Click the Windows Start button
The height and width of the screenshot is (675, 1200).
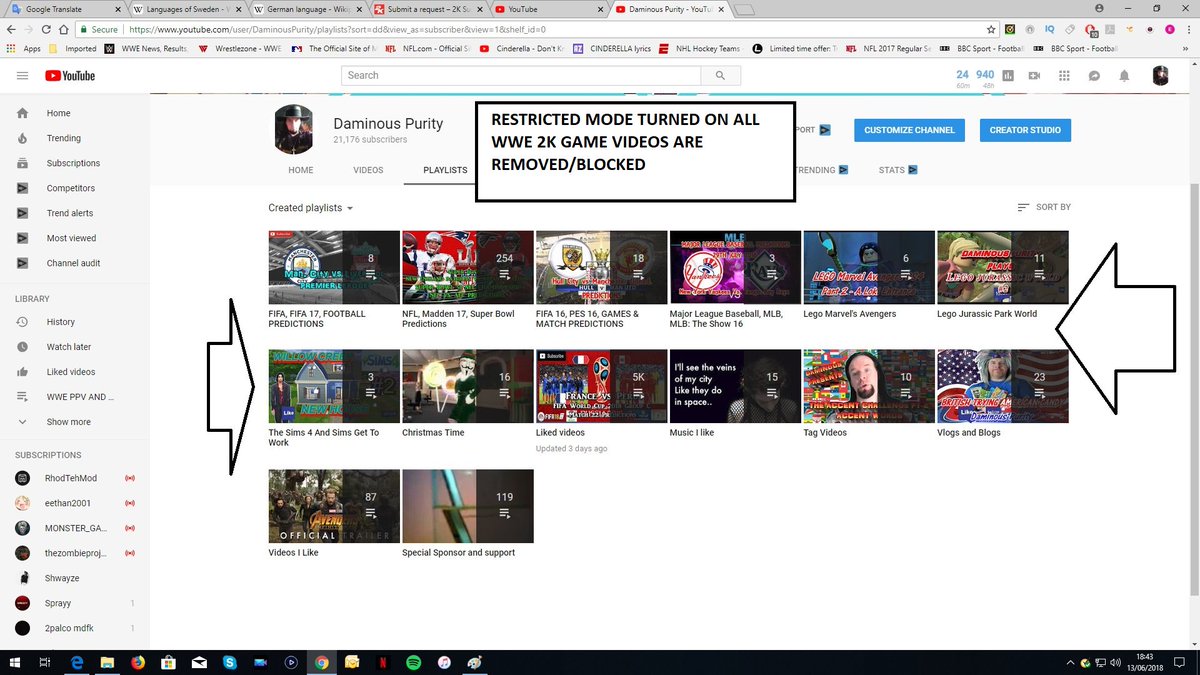click(14, 662)
